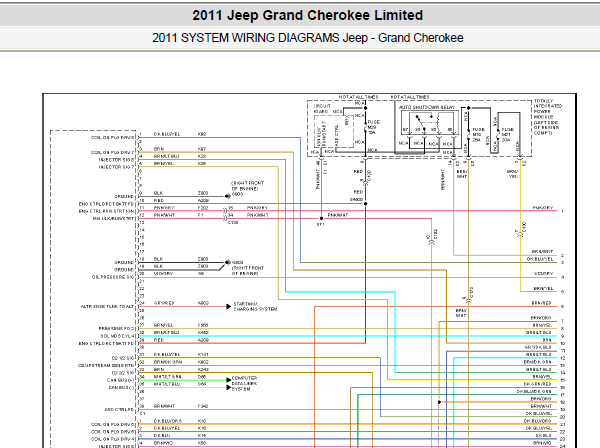Click the 'ALTR ENSE' pin label
Image resolution: width=600 pixels, height=448 pixels.
(108, 306)
